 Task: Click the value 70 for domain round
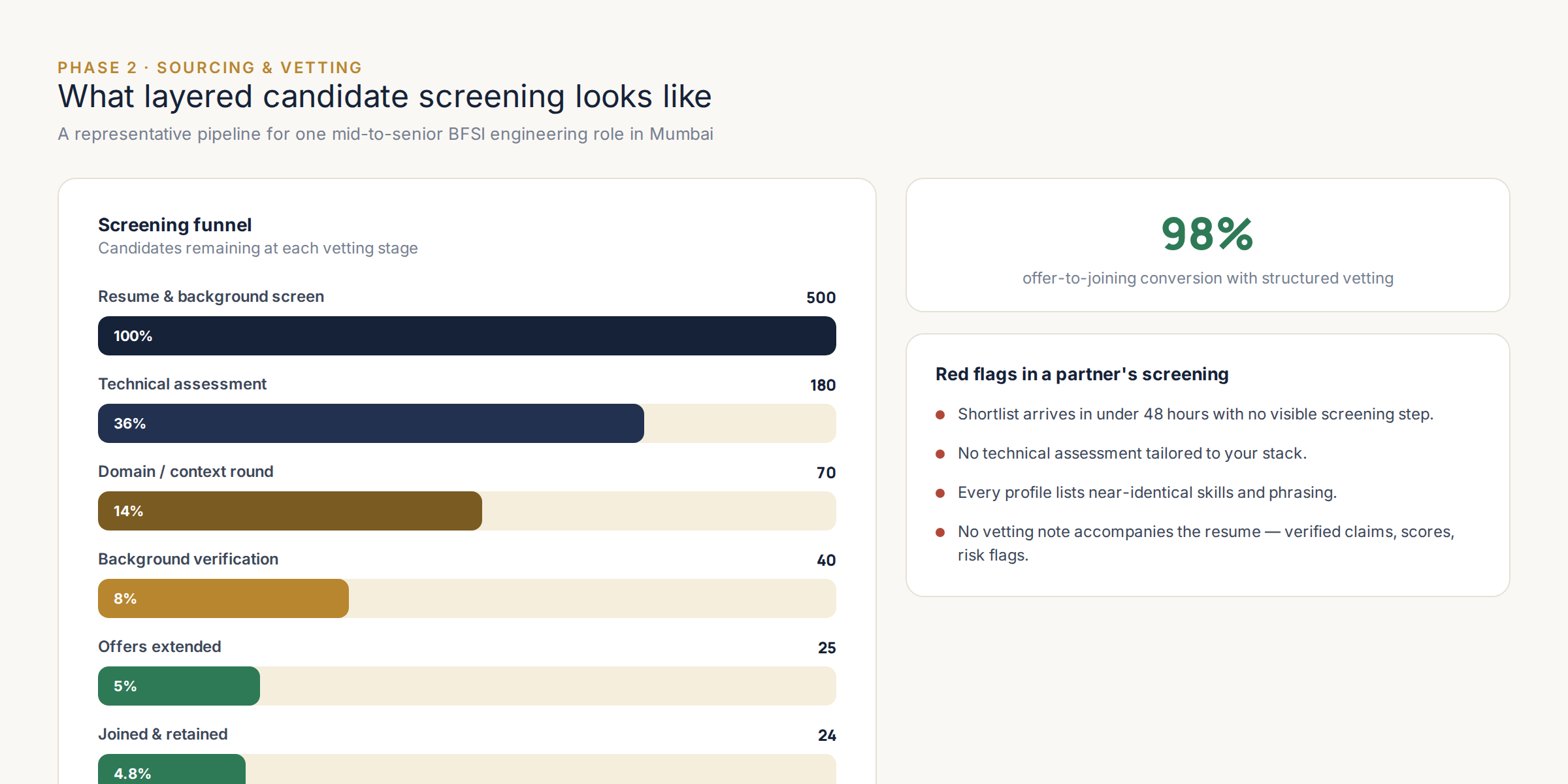(x=826, y=473)
